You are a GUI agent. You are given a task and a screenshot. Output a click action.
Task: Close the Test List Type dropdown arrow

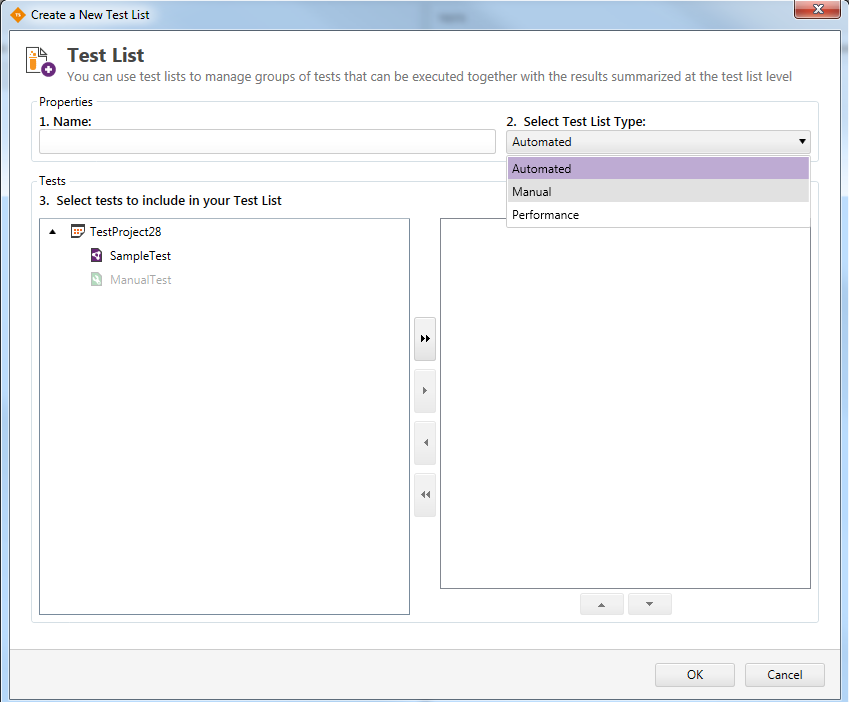pyautogui.click(x=801, y=142)
